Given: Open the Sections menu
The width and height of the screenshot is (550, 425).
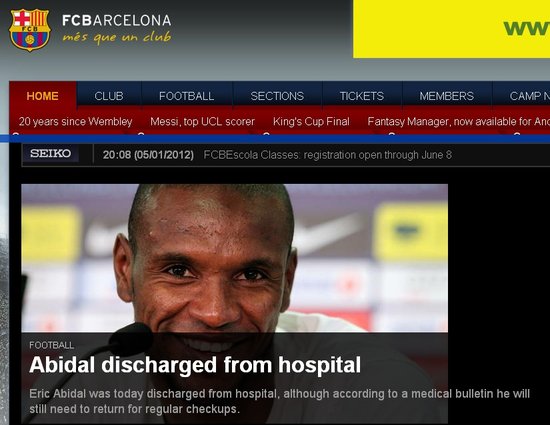Looking at the screenshot, I should coord(277,96).
